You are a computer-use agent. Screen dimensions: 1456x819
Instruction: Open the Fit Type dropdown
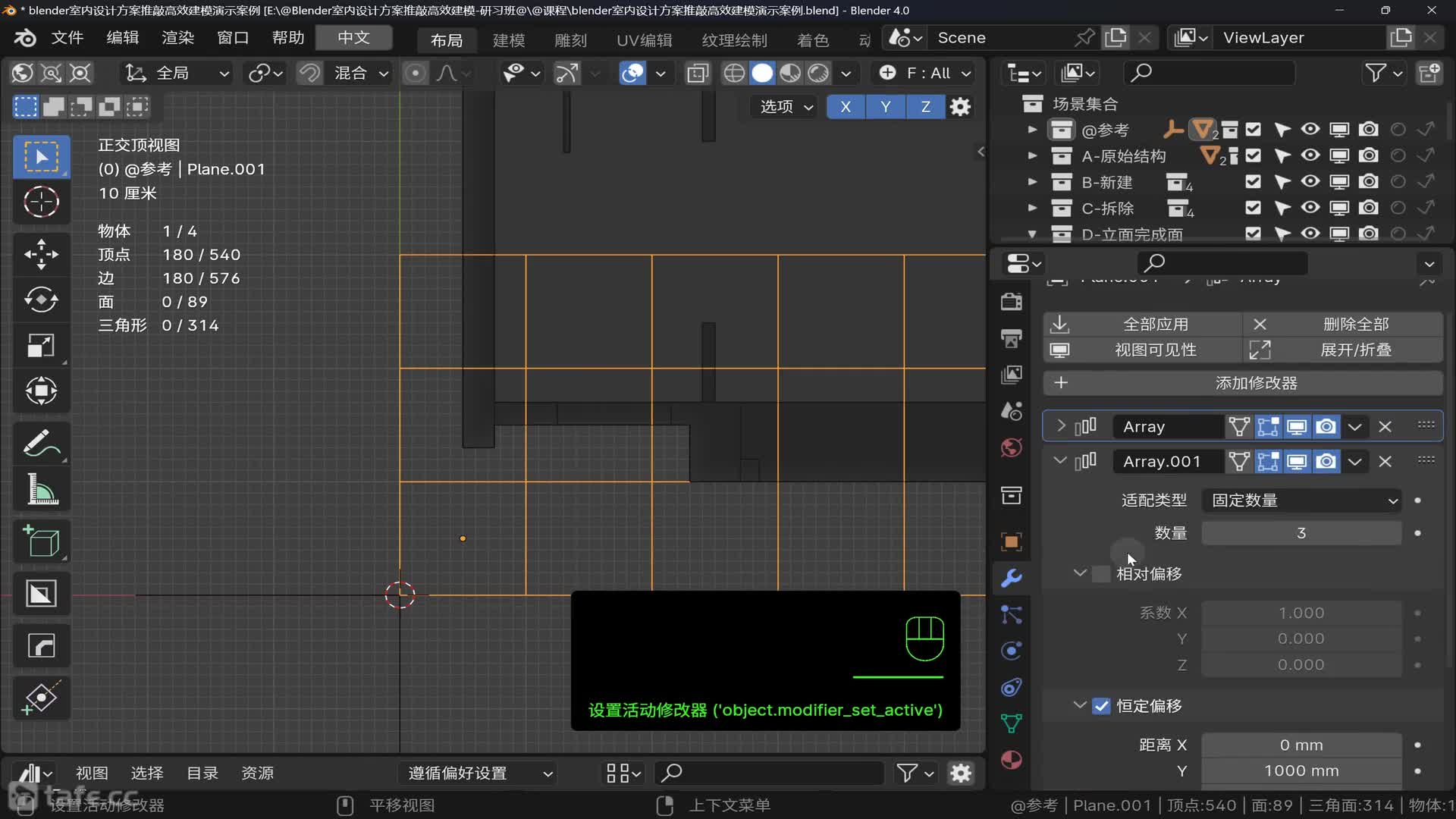[1301, 500]
